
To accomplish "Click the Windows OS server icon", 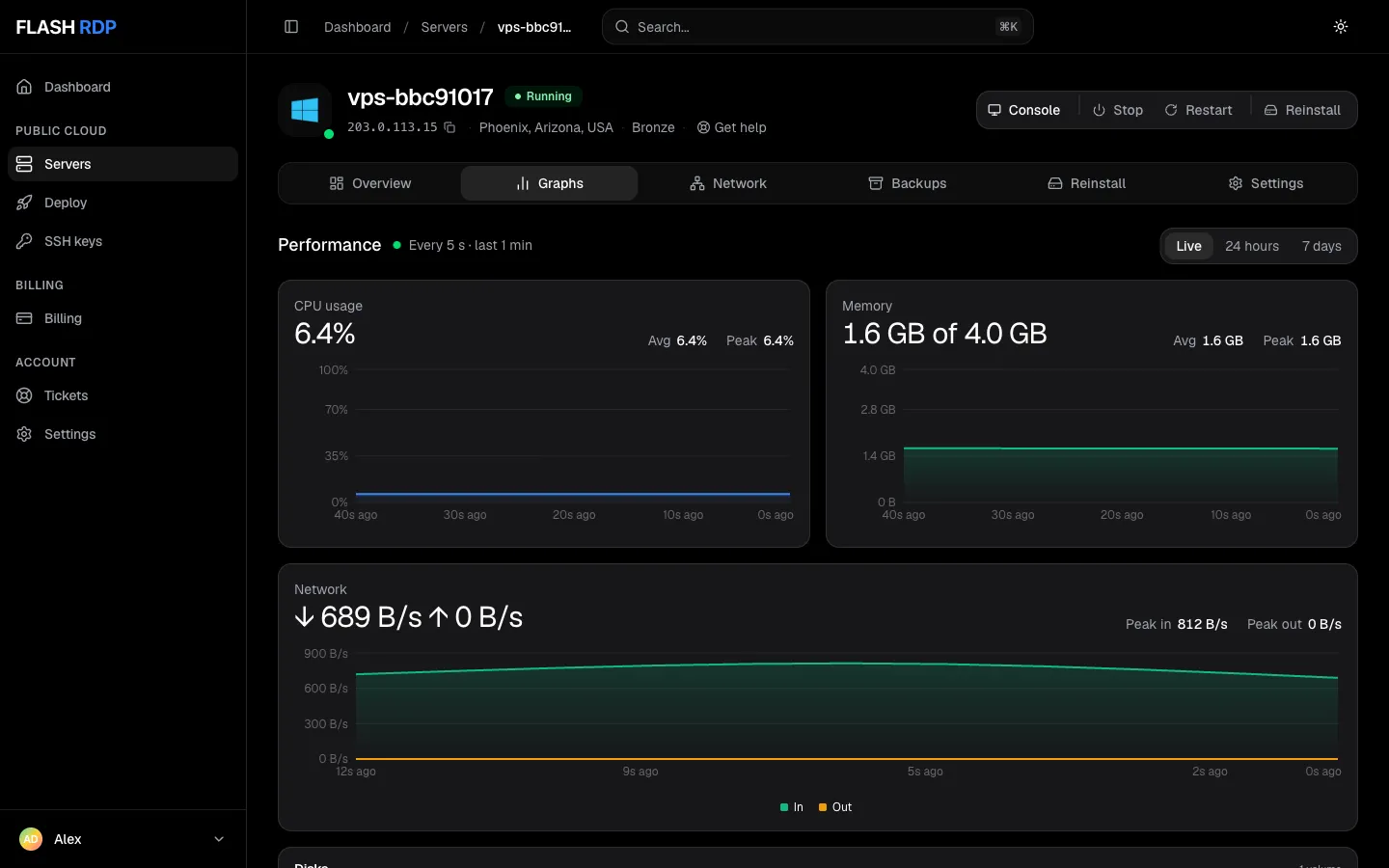I will coord(305,110).
